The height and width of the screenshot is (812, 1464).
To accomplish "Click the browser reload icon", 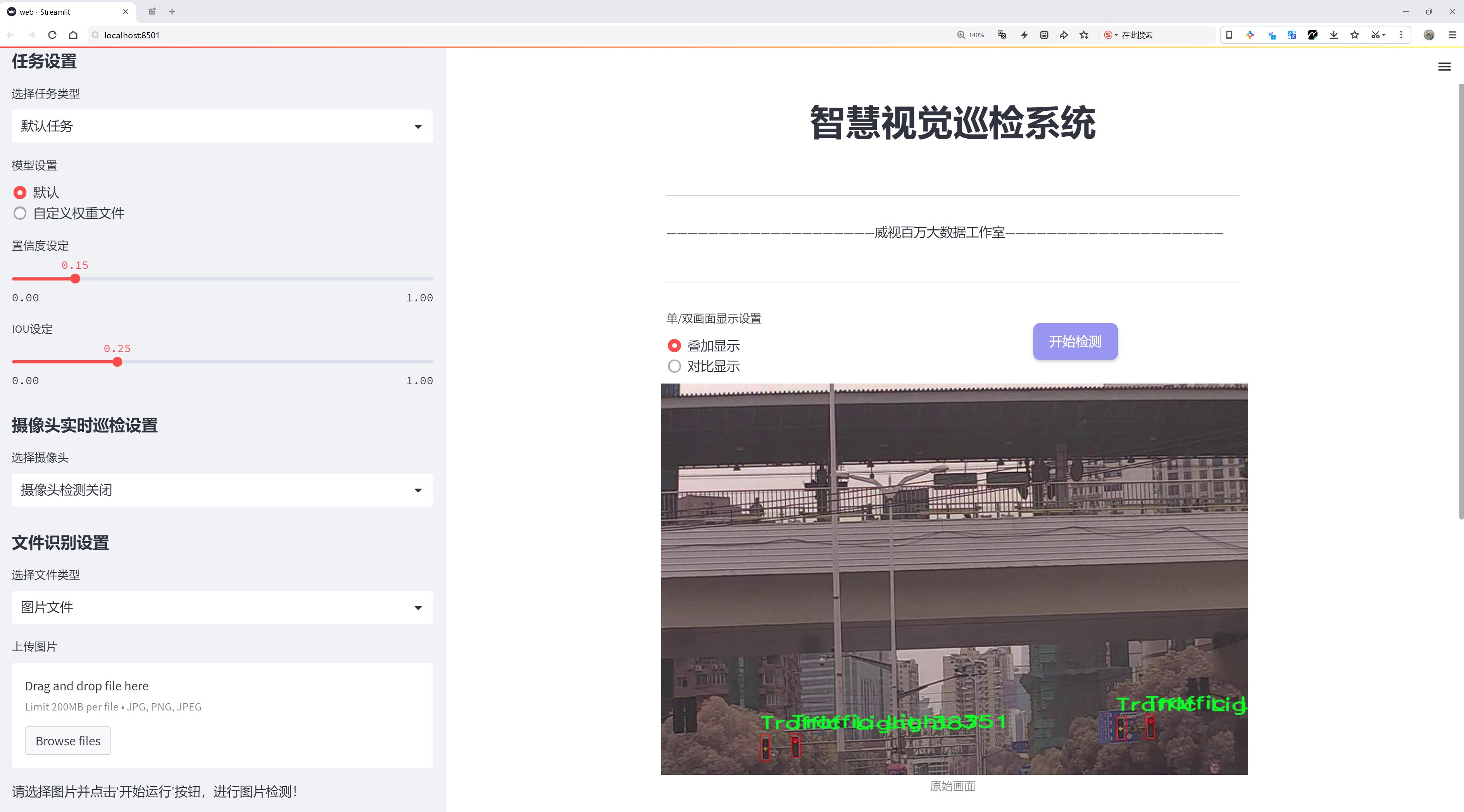I will pyautogui.click(x=52, y=35).
